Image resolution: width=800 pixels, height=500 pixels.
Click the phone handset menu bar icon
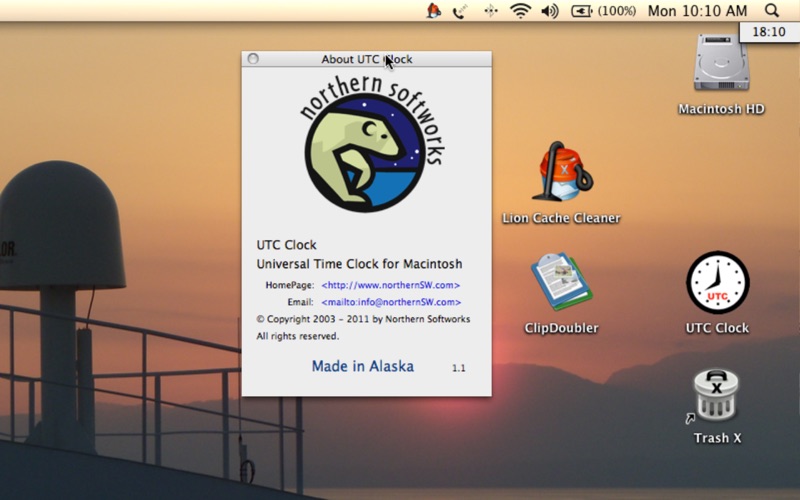tap(460, 11)
